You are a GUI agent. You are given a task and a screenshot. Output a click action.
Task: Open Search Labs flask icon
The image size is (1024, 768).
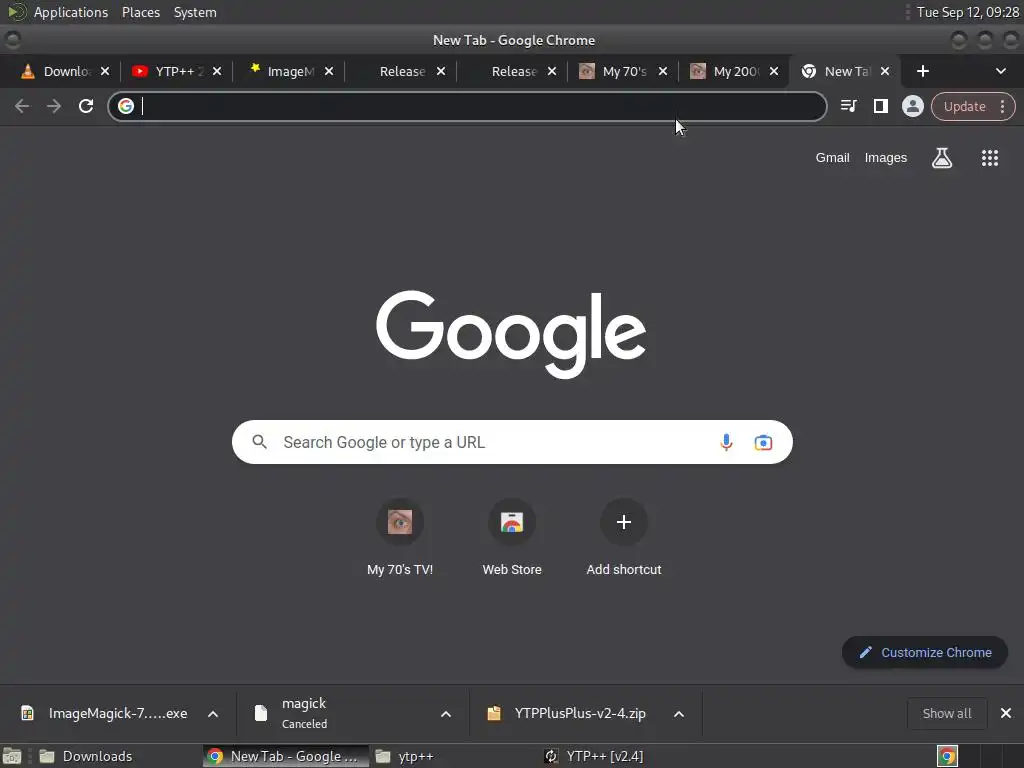(x=942, y=157)
